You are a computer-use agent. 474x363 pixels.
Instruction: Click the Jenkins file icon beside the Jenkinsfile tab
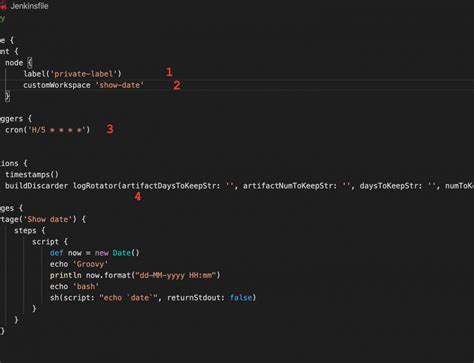(3, 6)
